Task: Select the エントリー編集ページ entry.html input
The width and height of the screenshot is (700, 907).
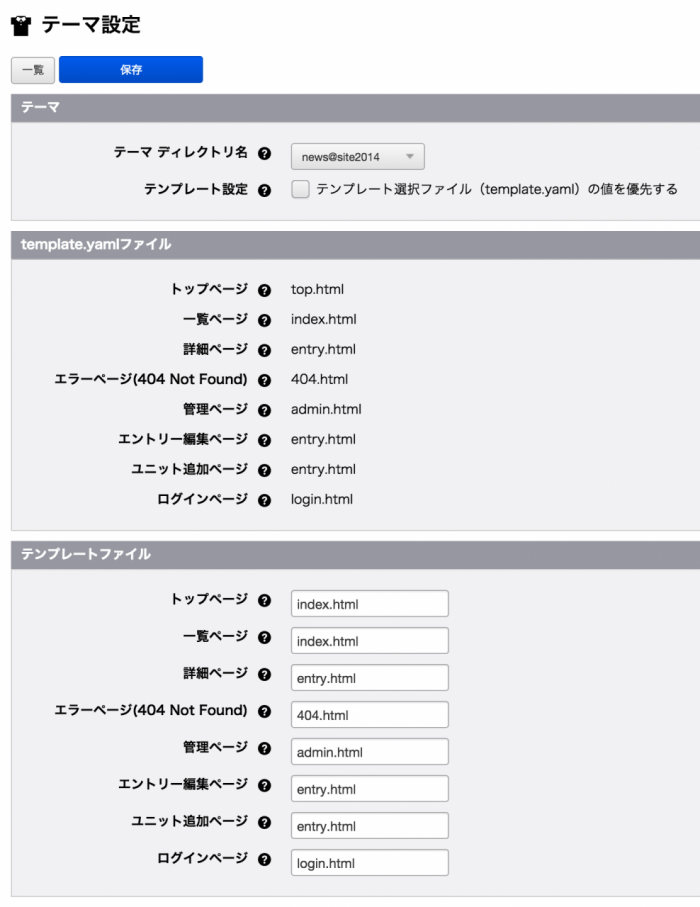Action: (370, 789)
